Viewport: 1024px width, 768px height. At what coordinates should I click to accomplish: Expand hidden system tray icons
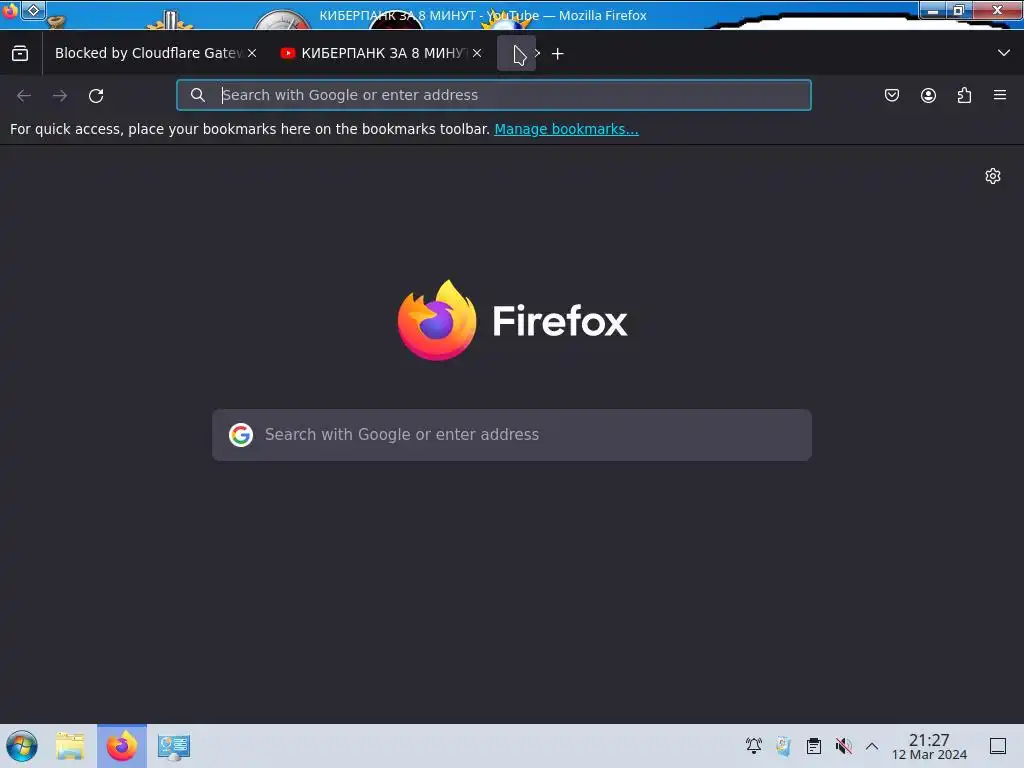click(x=872, y=746)
